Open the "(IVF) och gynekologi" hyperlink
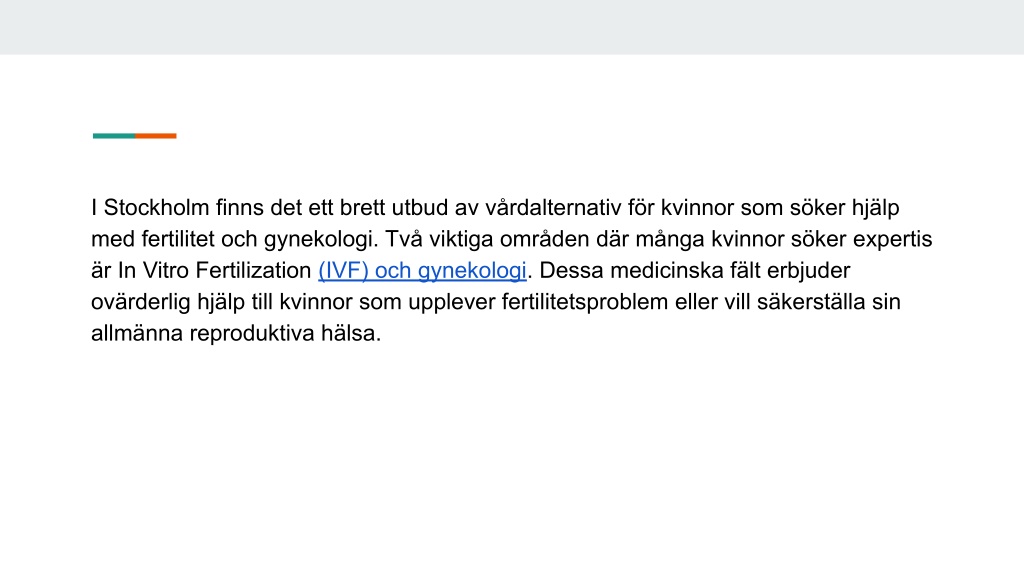 422,270
